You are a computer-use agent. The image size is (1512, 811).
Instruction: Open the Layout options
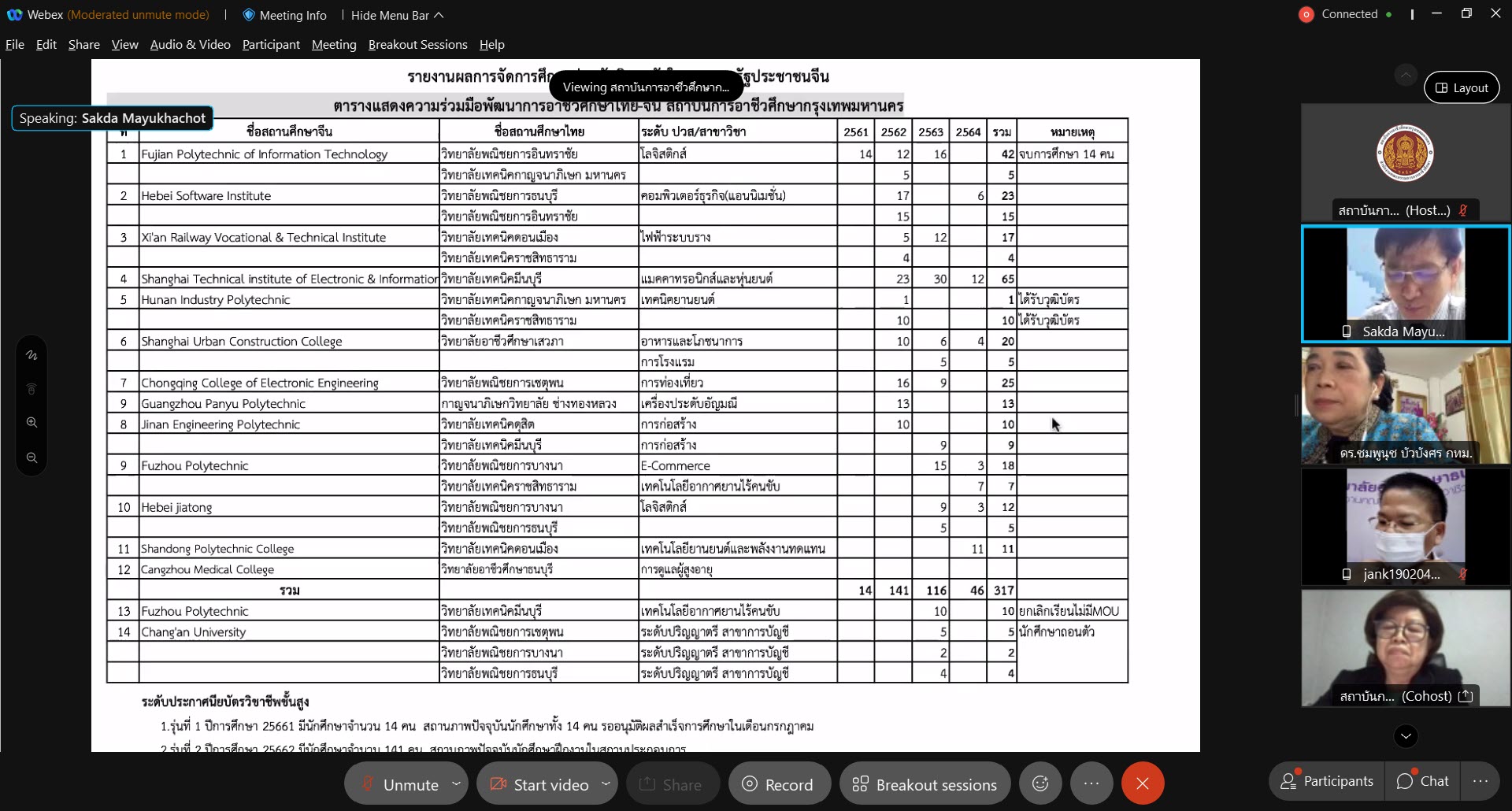click(x=1462, y=87)
